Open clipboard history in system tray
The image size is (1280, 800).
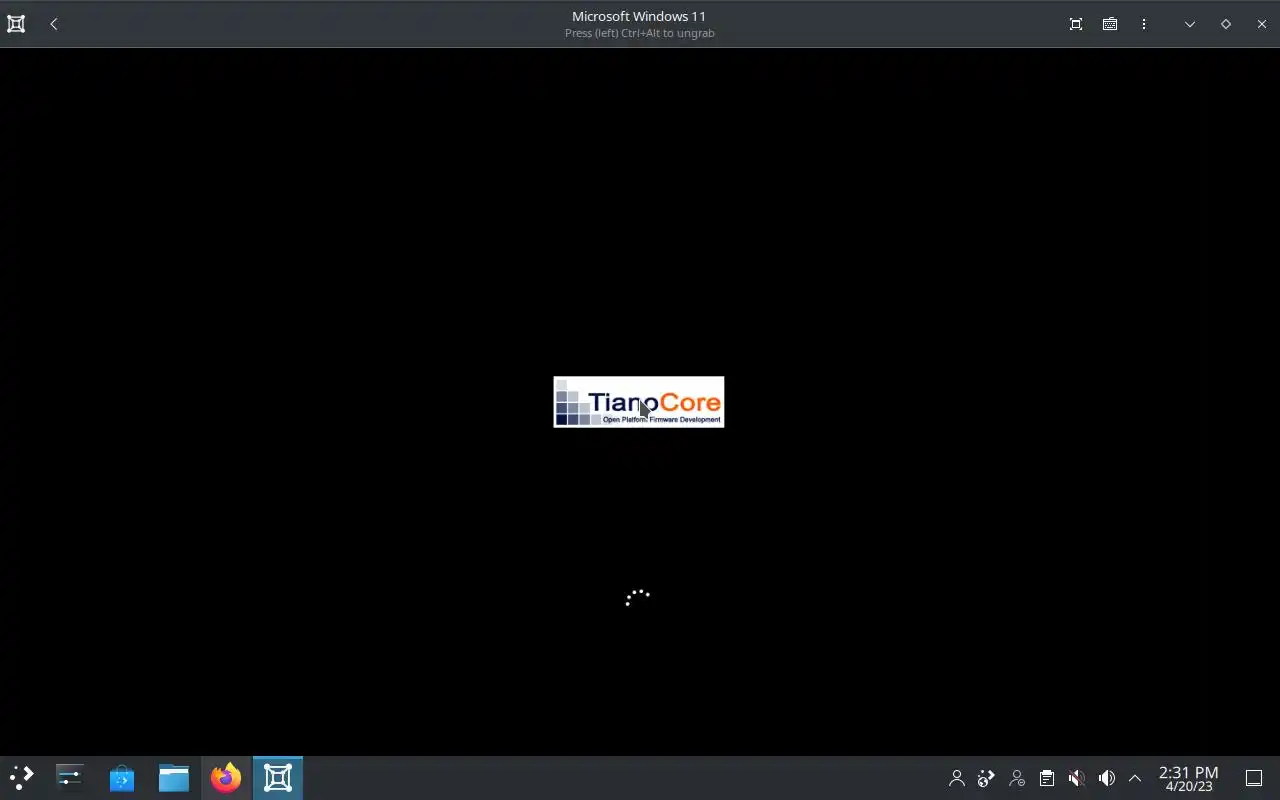point(1047,778)
